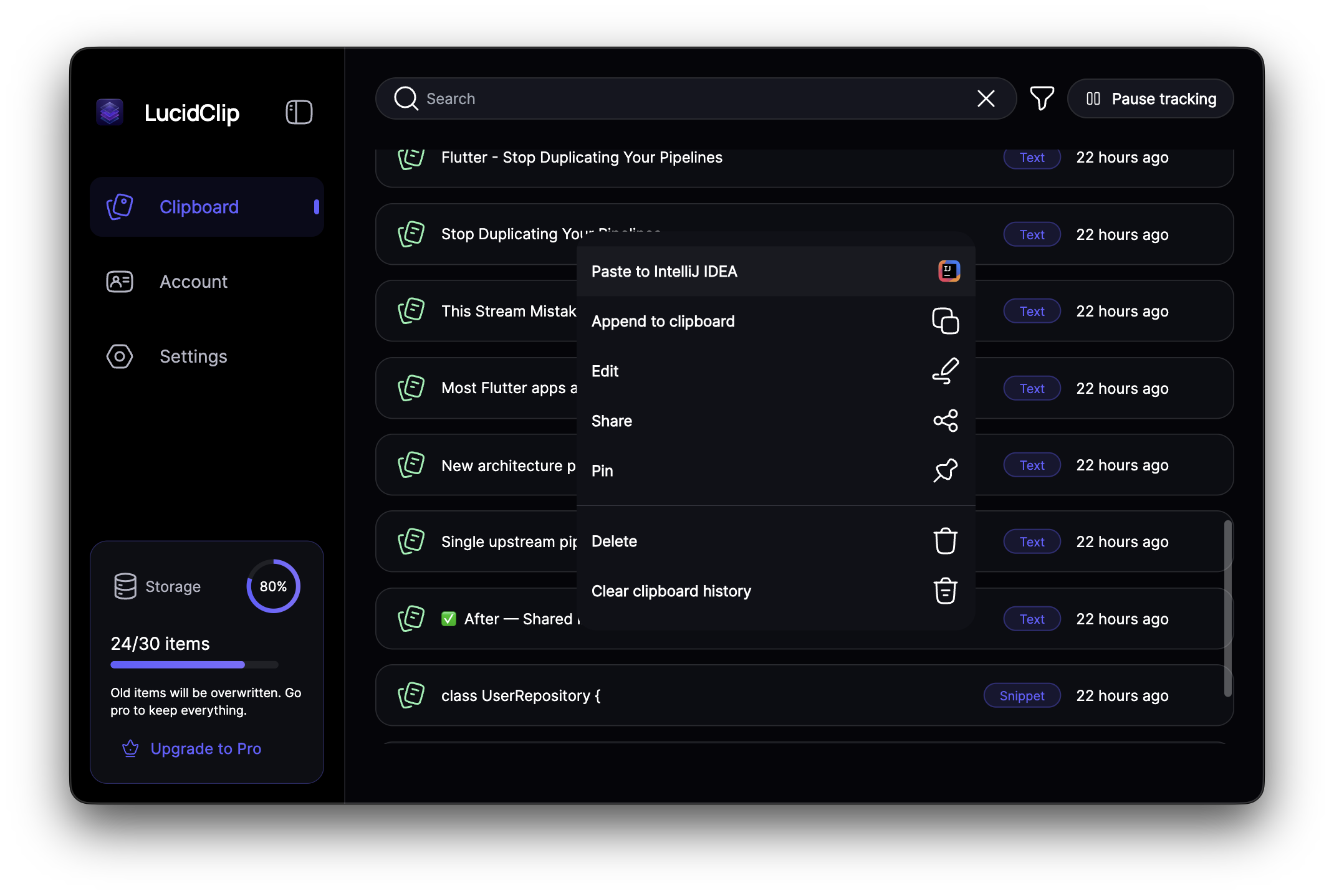
Task: Open the filter icon beside the search bar
Action: click(x=1042, y=98)
